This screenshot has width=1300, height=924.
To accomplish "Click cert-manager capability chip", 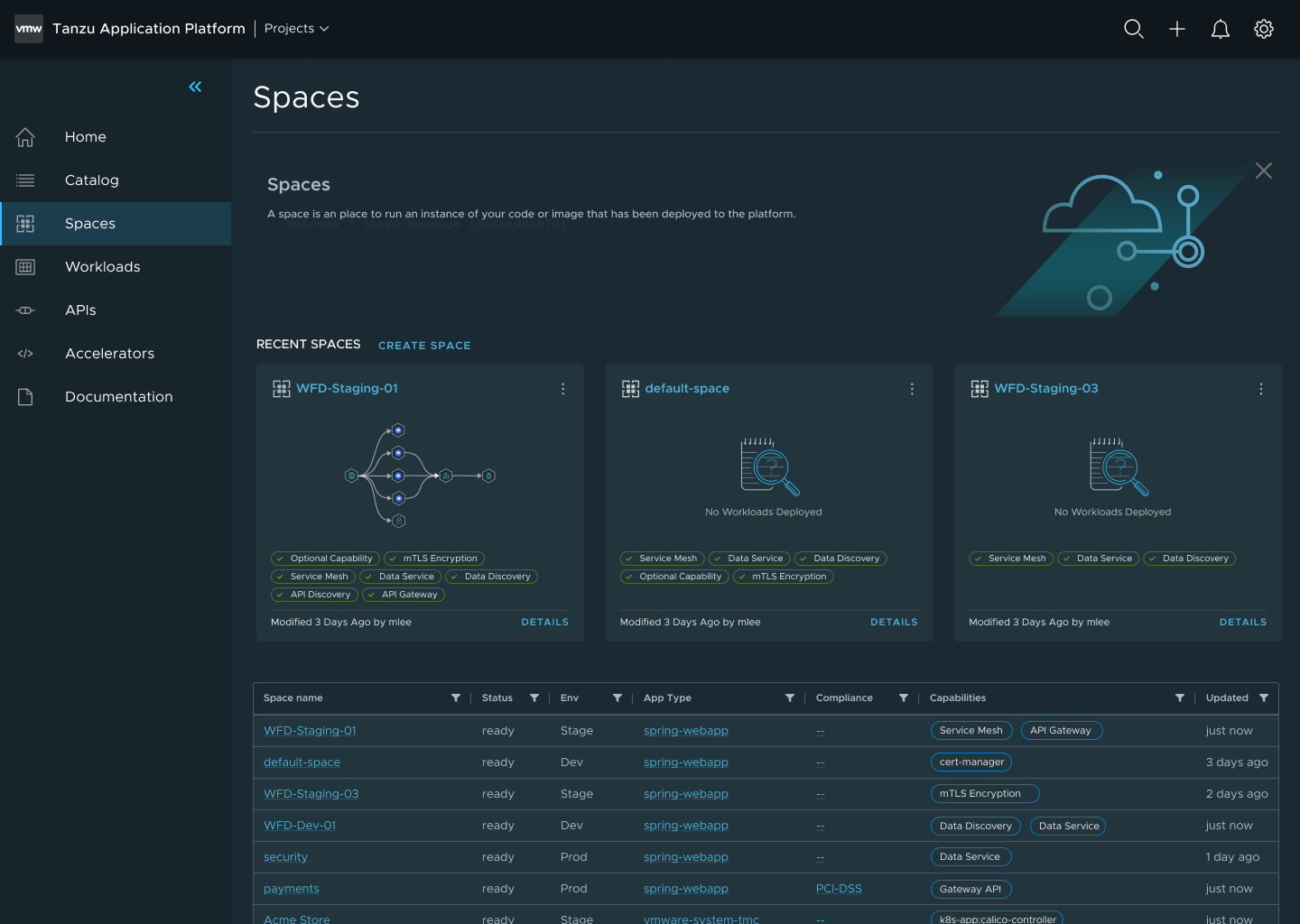I will (x=971, y=762).
